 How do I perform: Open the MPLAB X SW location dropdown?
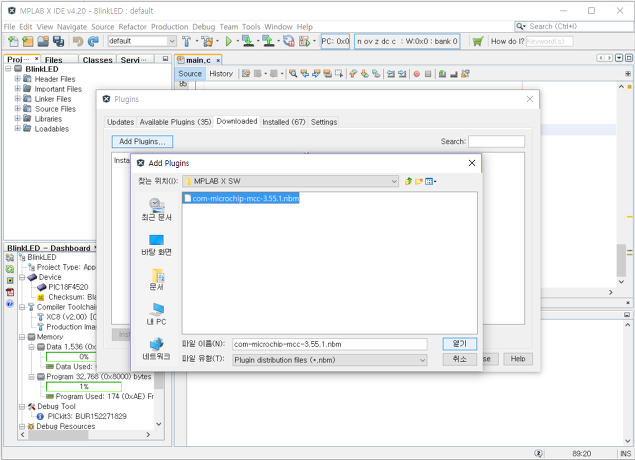[x=394, y=181]
